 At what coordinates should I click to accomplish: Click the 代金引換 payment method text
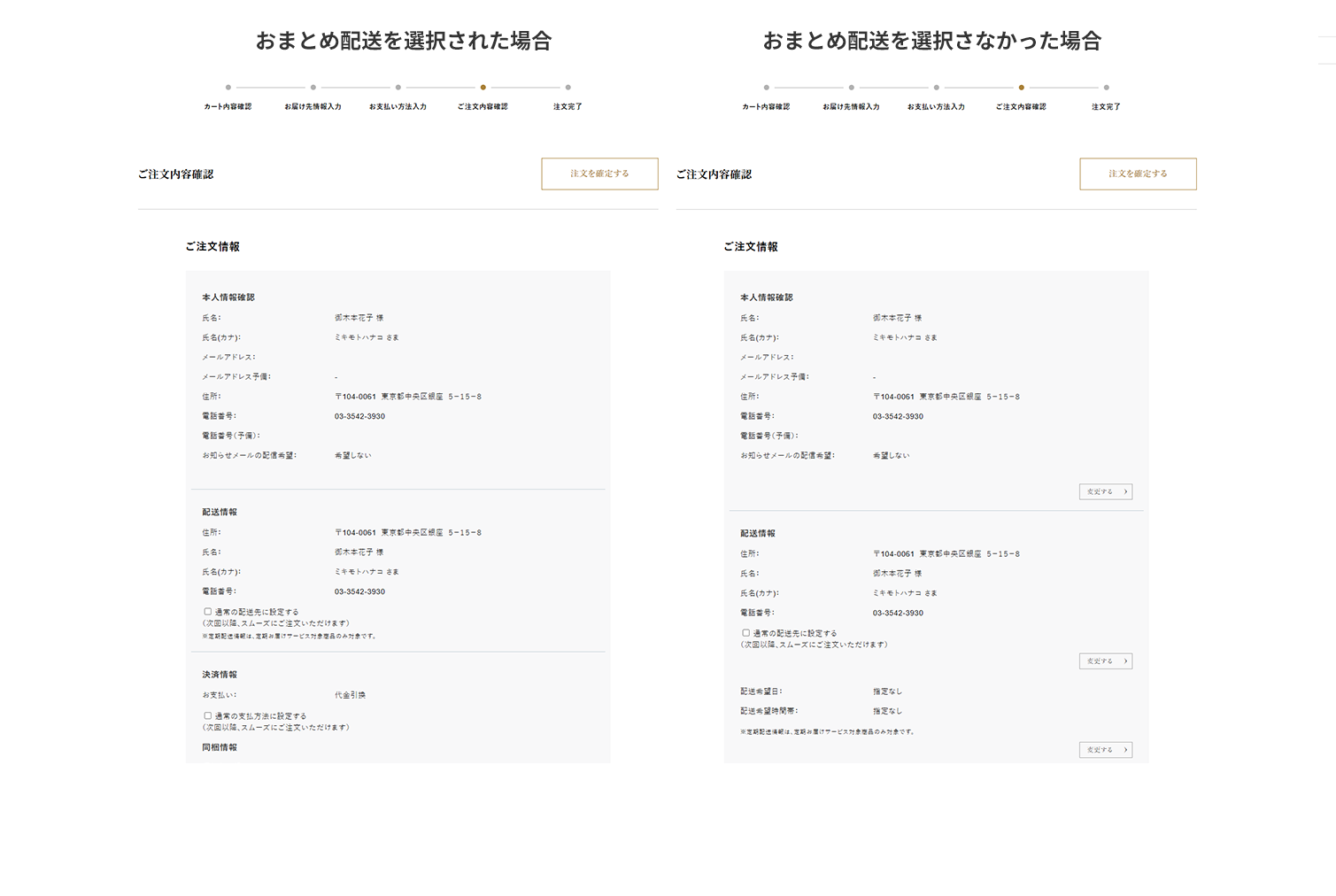click(350, 695)
